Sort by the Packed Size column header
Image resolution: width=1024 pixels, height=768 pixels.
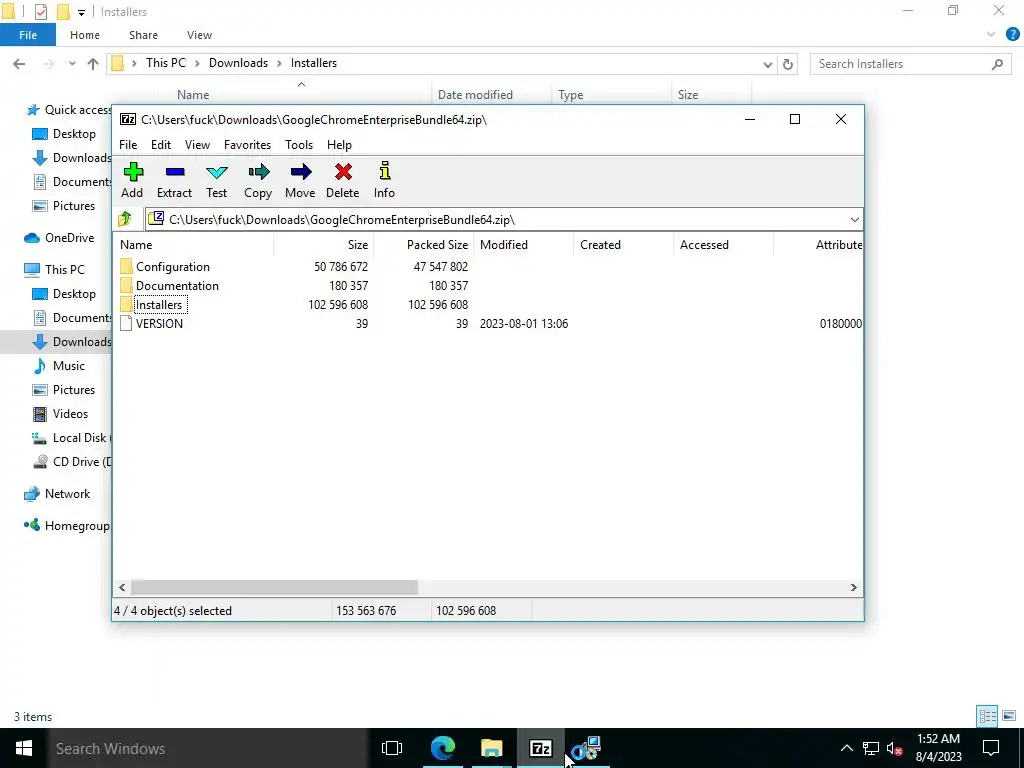coord(424,245)
